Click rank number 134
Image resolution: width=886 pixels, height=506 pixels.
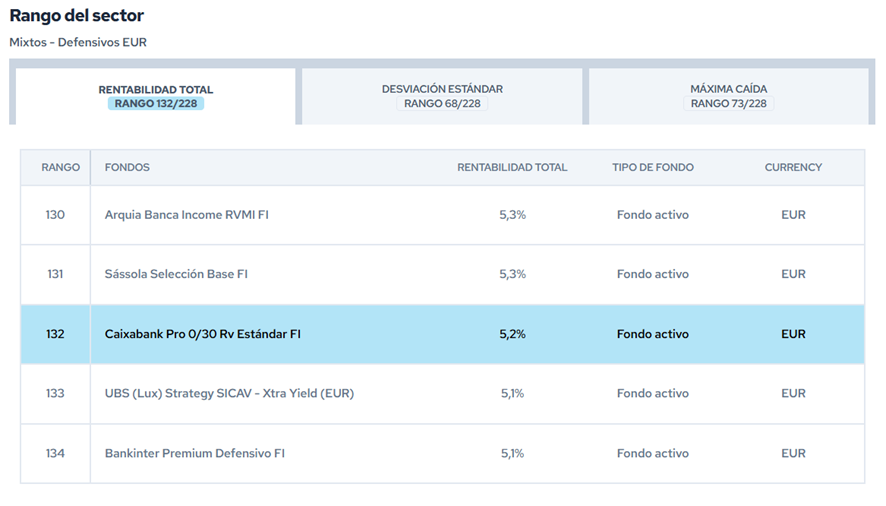tap(55, 453)
